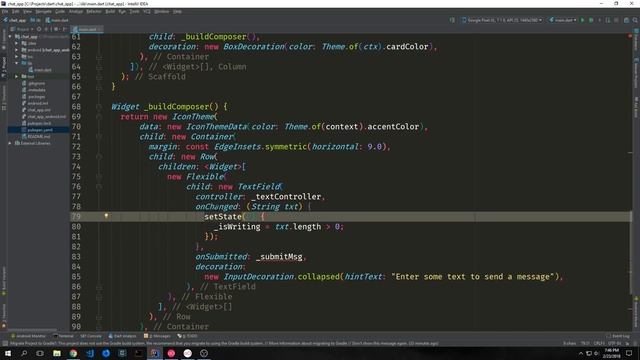Screen dimensions: 640x360
Task: Open Chrome from the taskbar
Action: tap(73, 353)
